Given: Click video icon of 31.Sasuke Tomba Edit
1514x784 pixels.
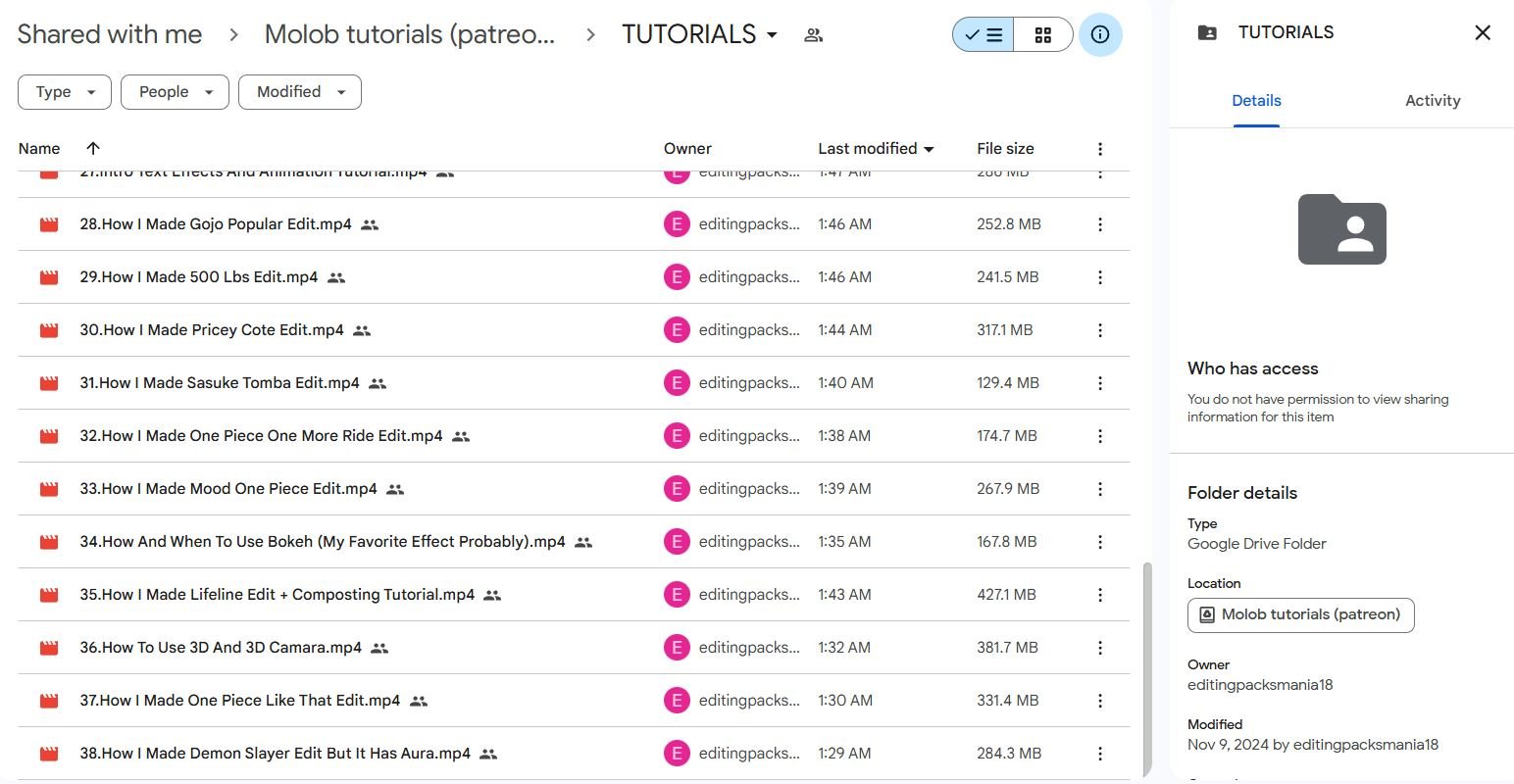Looking at the screenshot, I should pyautogui.click(x=49, y=383).
